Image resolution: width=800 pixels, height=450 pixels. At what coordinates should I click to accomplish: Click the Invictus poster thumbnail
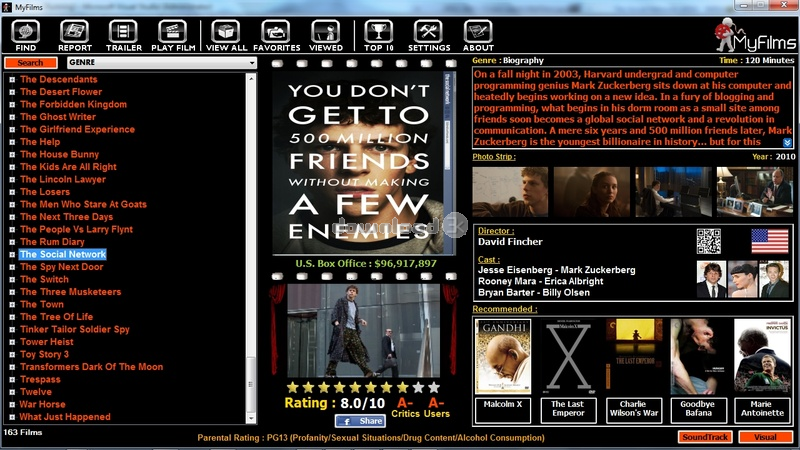tap(762, 356)
